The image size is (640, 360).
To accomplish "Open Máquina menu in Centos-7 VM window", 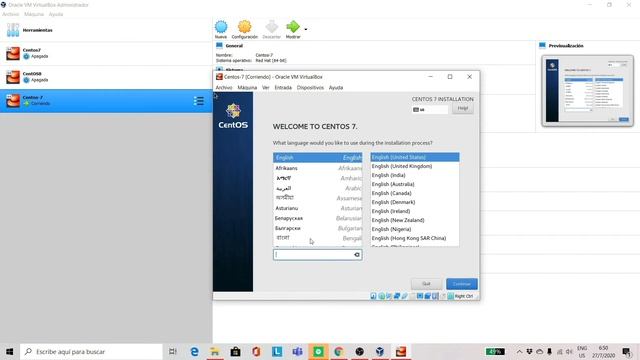I will (247, 87).
